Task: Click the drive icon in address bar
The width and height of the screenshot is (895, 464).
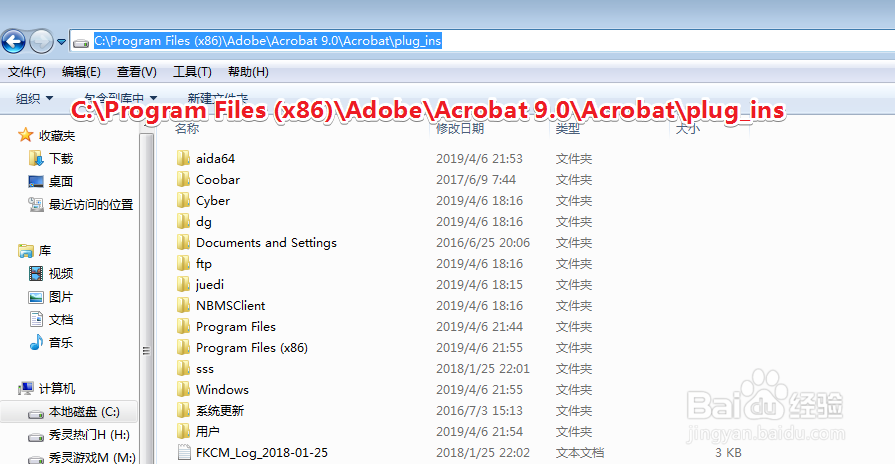Action: coord(82,42)
